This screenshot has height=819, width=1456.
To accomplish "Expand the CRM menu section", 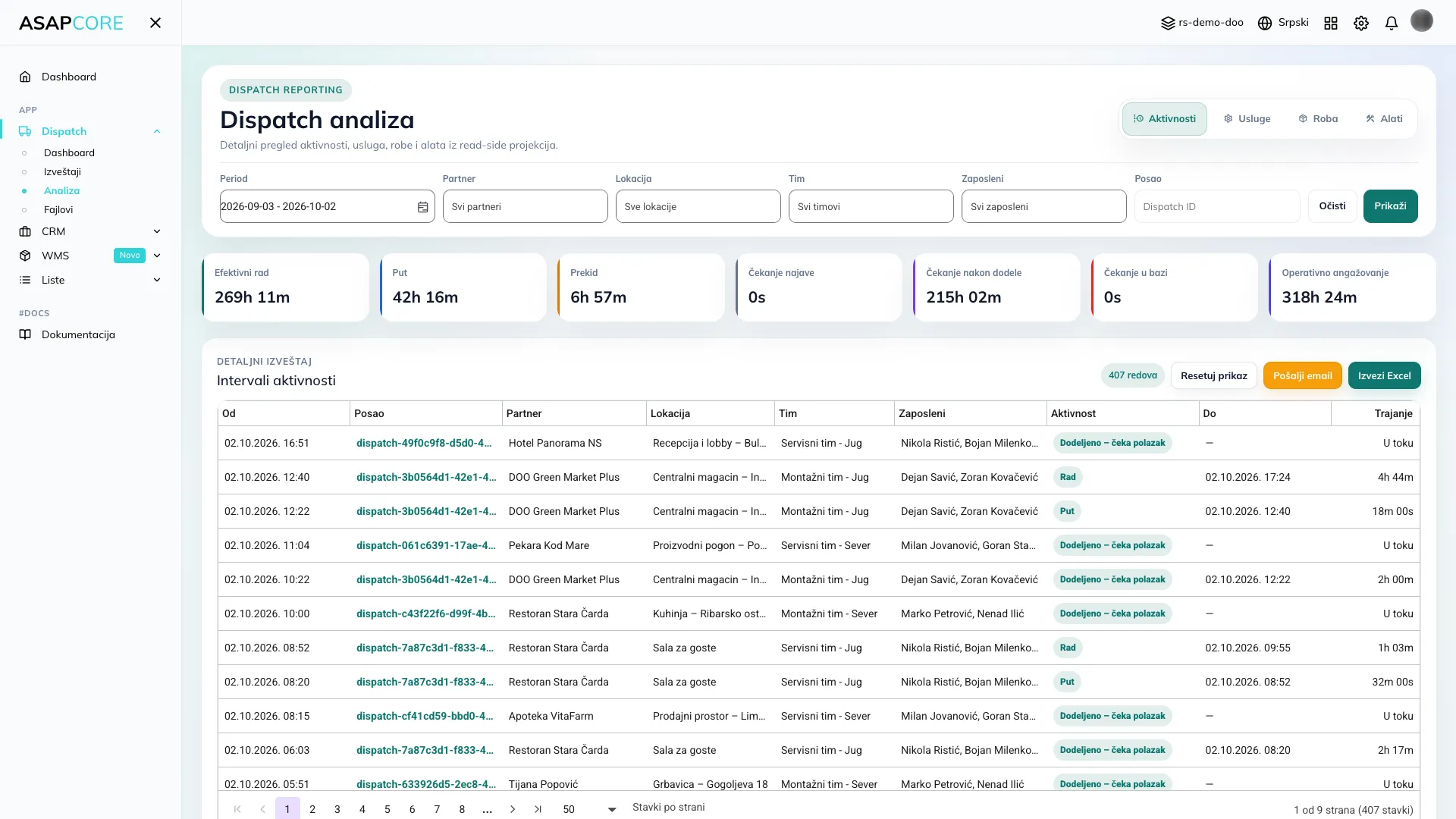I will (x=157, y=231).
